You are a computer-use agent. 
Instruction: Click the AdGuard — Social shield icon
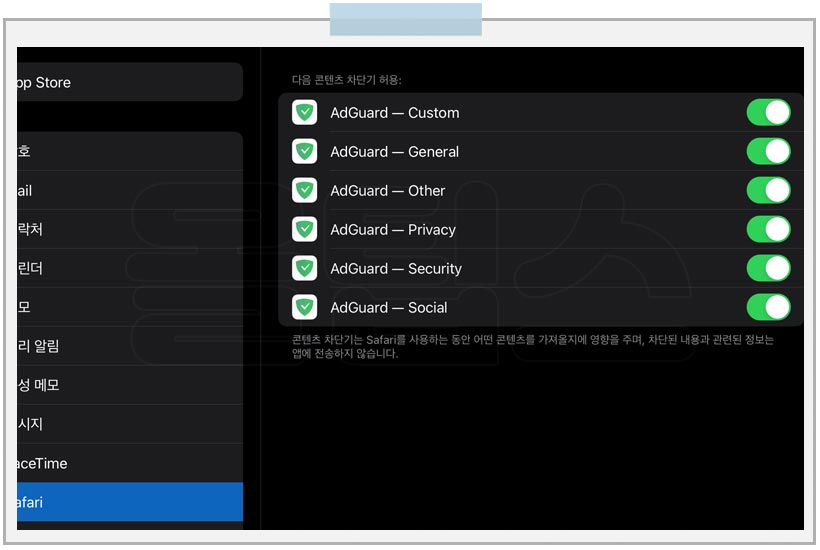click(x=304, y=307)
